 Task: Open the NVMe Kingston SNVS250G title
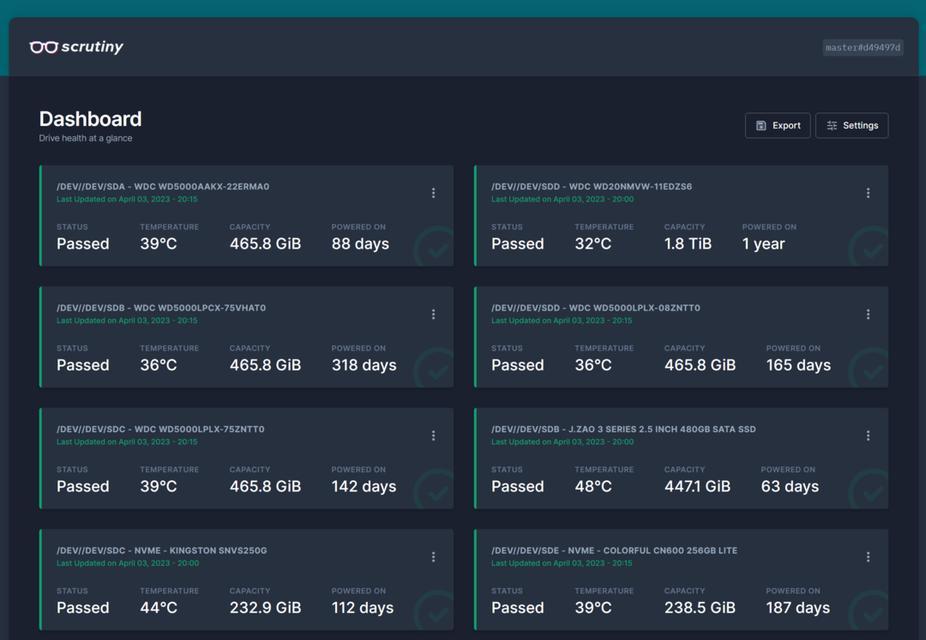click(x=162, y=550)
